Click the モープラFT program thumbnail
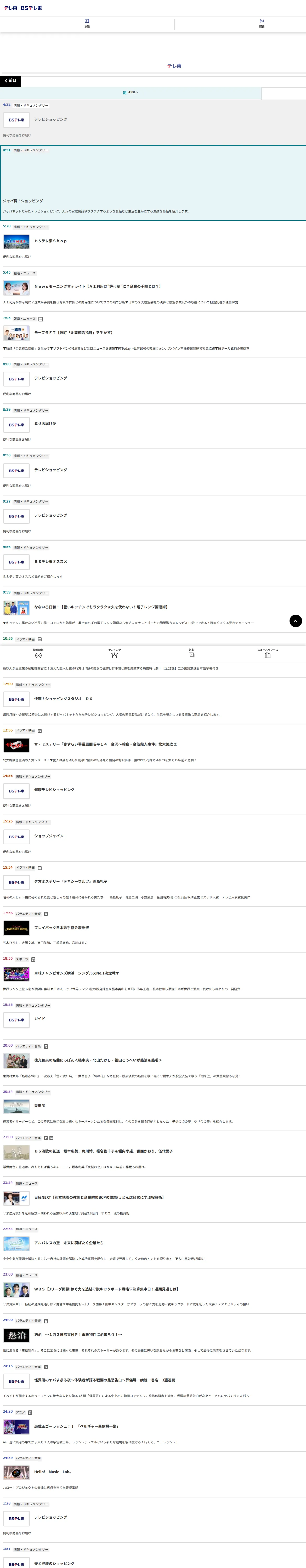The width and height of the screenshot is (306, 1568). click(x=16, y=333)
